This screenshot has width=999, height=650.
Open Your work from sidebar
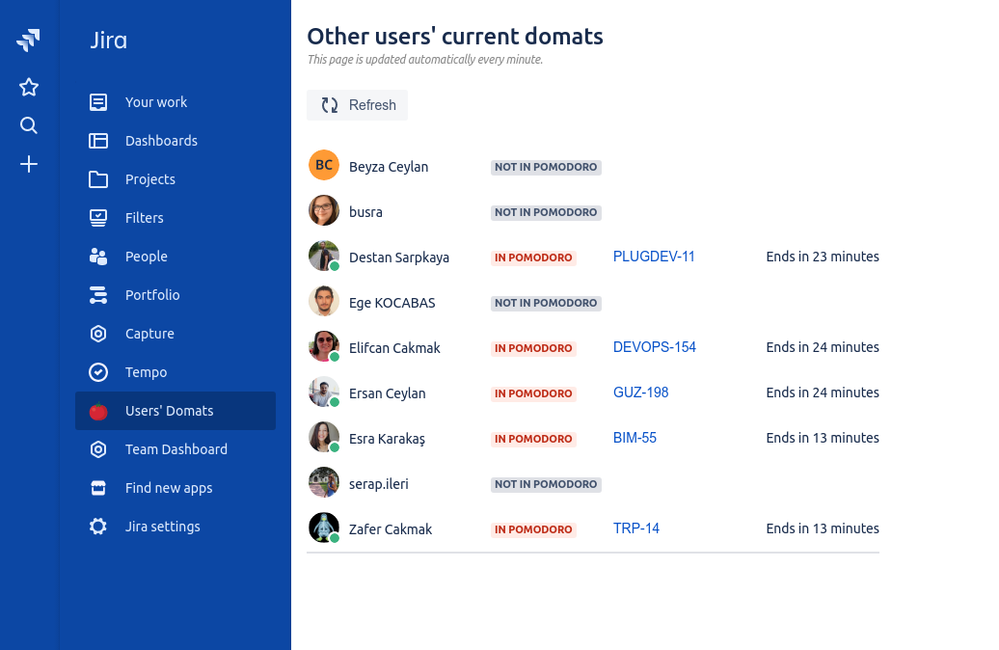[175, 102]
